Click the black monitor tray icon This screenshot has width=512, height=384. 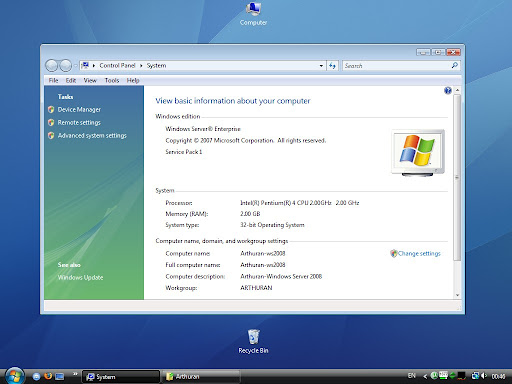pyautogui.click(x=461, y=376)
